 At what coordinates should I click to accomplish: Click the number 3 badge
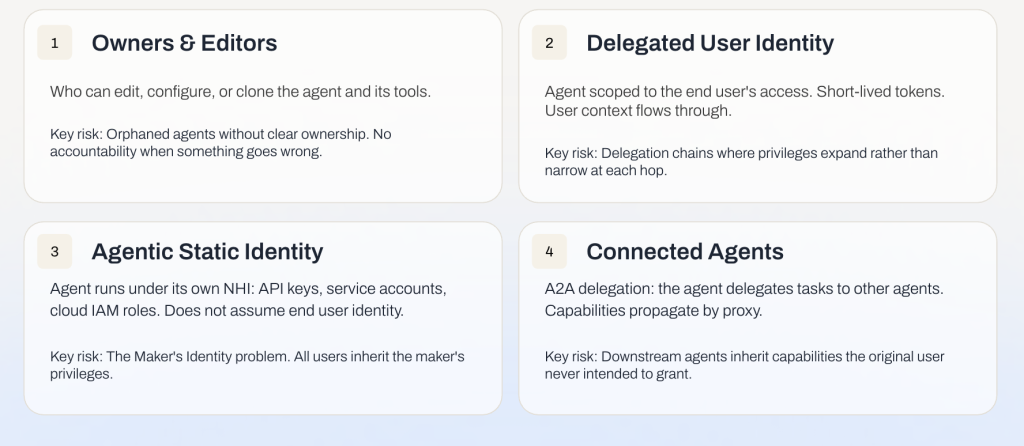click(x=54, y=251)
